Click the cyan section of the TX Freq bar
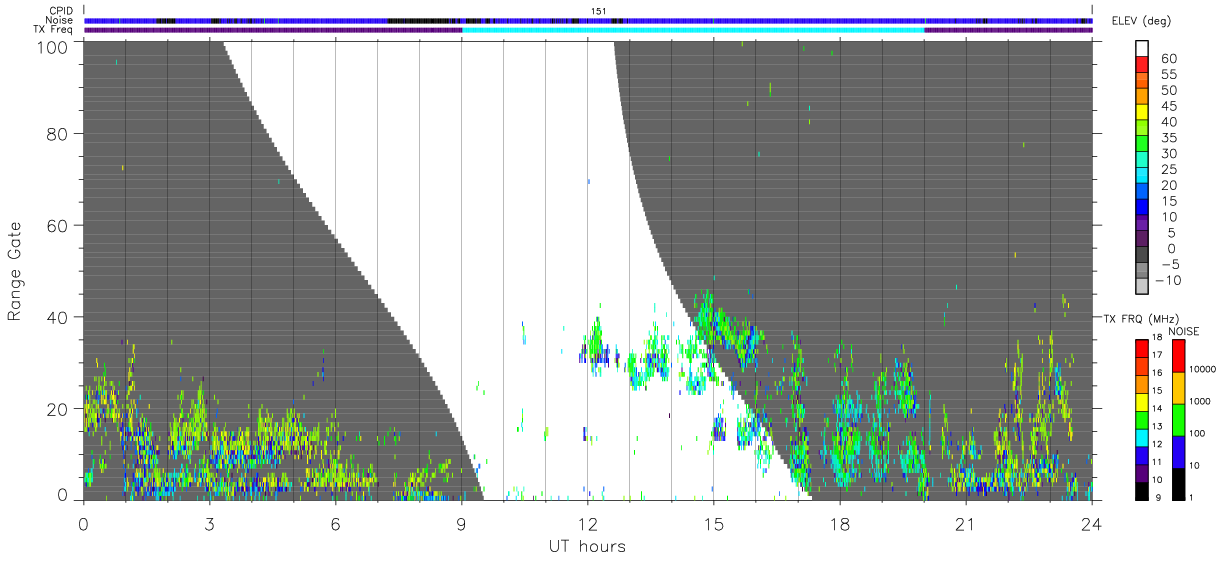 pos(693,30)
